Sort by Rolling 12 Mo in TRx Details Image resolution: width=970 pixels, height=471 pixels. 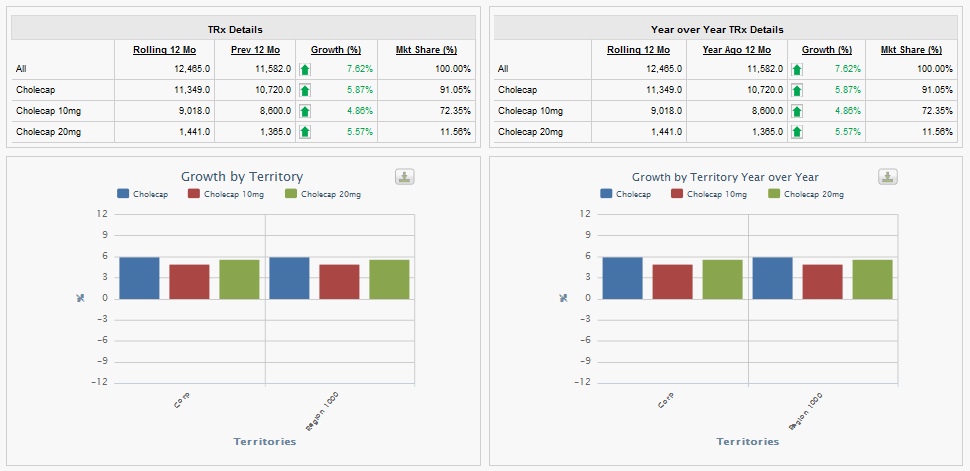click(x=164, y=50)
